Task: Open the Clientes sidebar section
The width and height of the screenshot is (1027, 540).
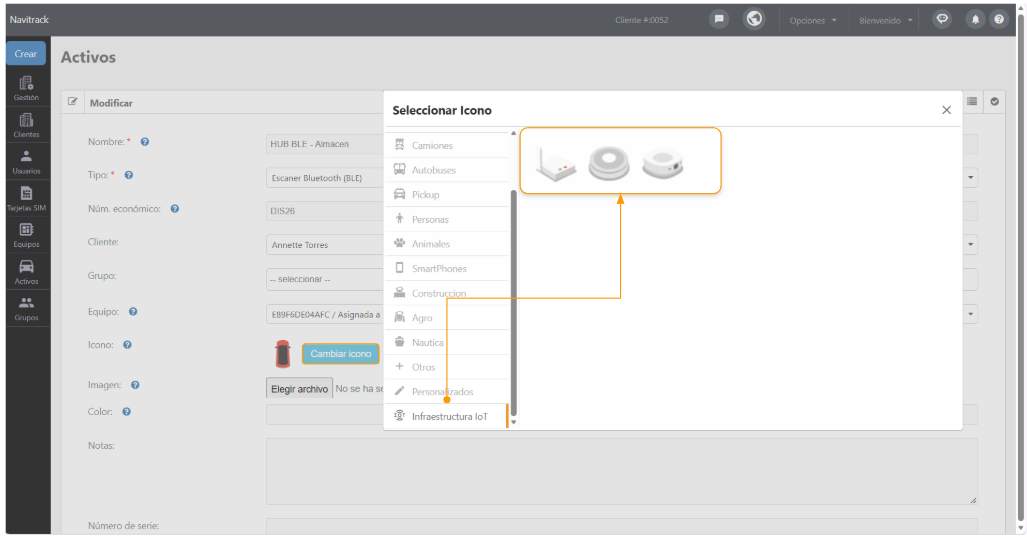Action: coord(26,125)
